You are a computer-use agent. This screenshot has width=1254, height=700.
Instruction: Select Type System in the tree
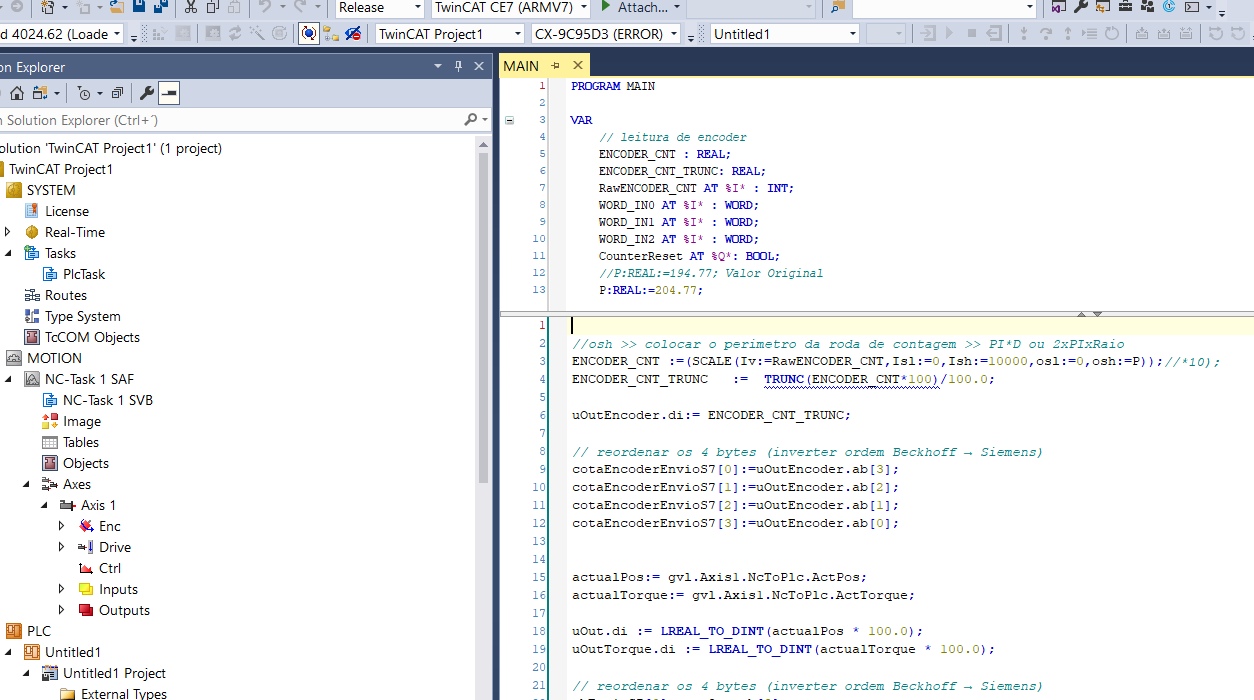(83, 316)
